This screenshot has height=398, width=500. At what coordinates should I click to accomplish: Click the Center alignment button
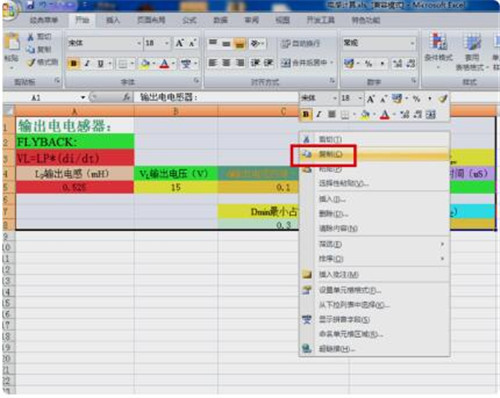point(226,63)
